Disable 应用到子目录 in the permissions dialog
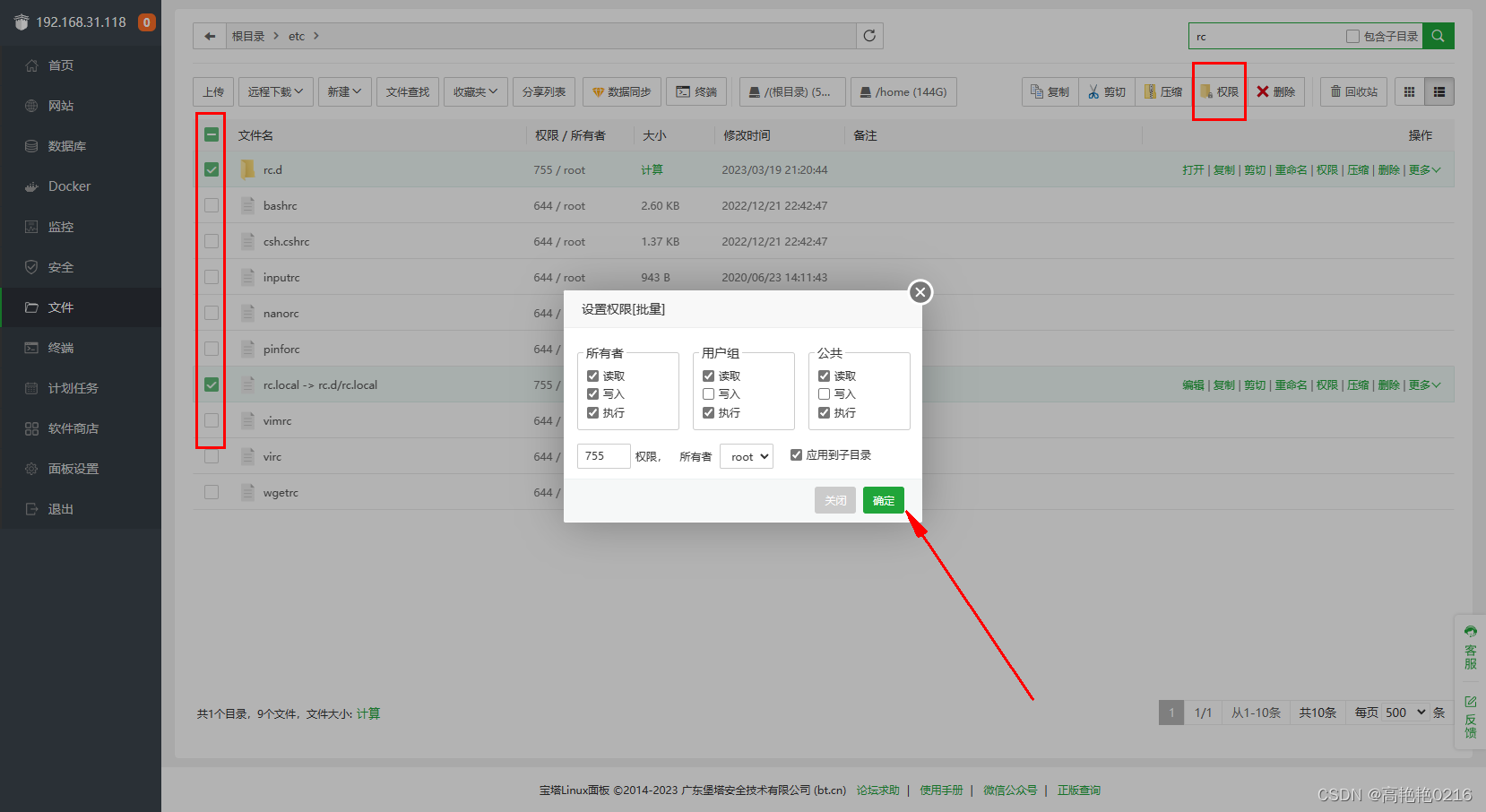Image resolution: width=1486 pixels, height=812 pixels. click(x=796, y=454)
